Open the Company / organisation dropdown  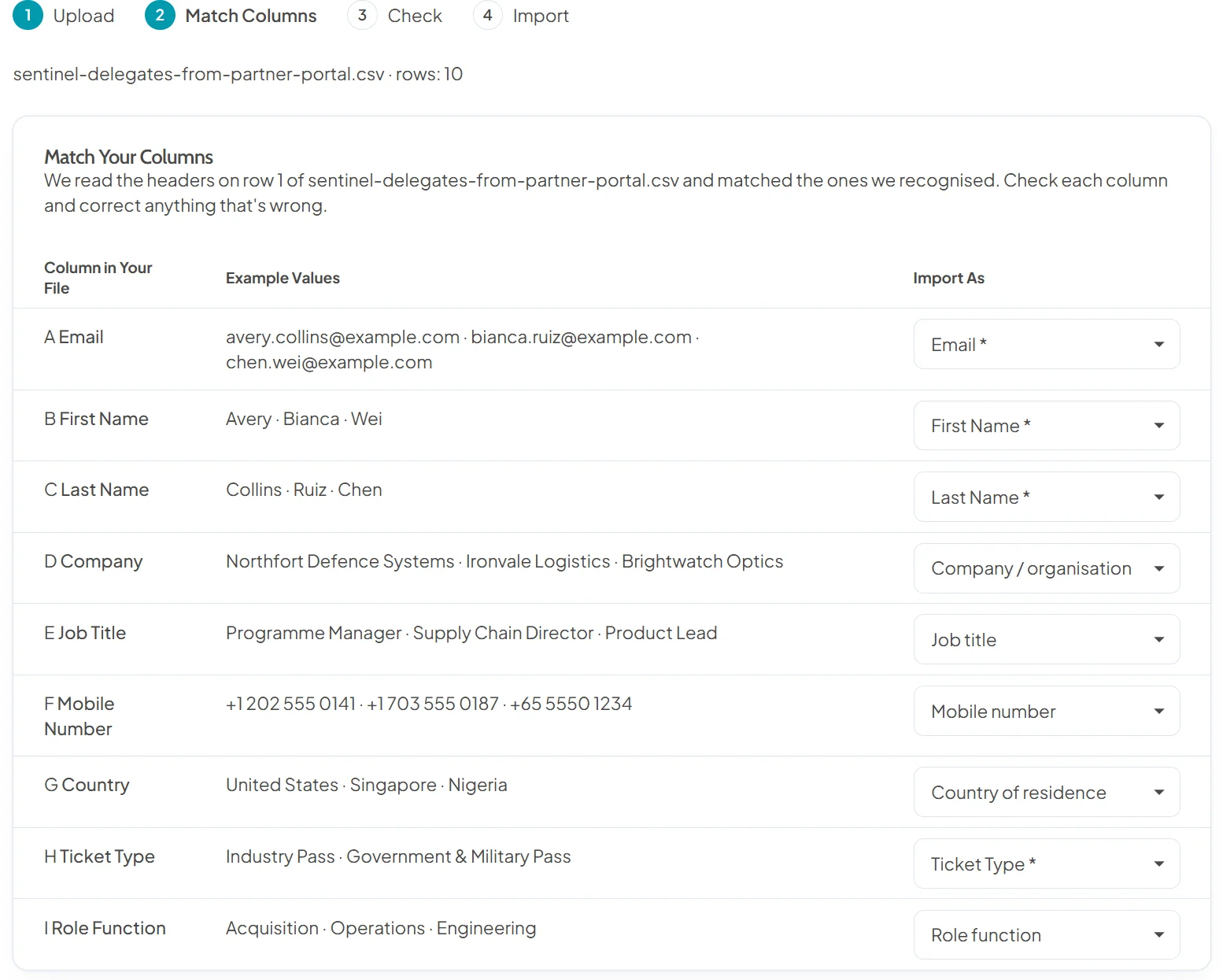click(x=1046, y=568)
